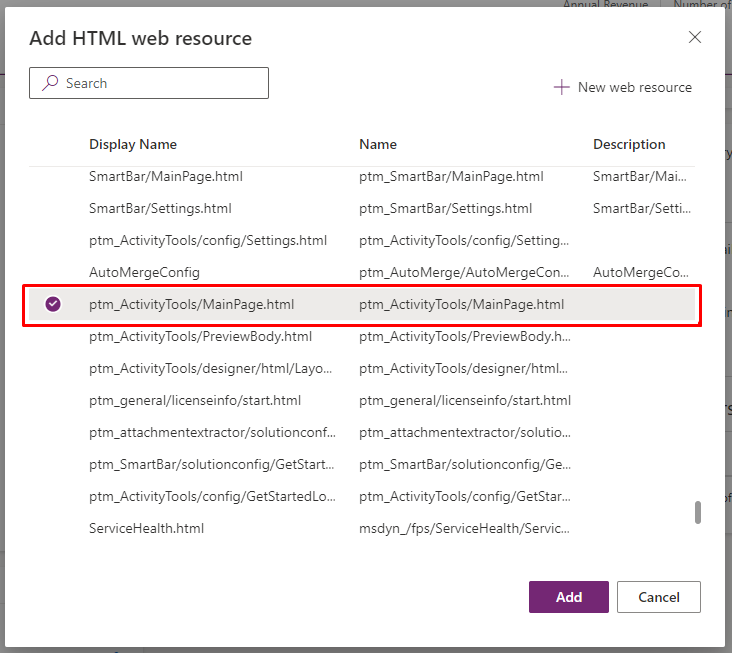
Task: Select ptm_ActivityTools/config/GetStartedLo... row
Action: point(362,496)
